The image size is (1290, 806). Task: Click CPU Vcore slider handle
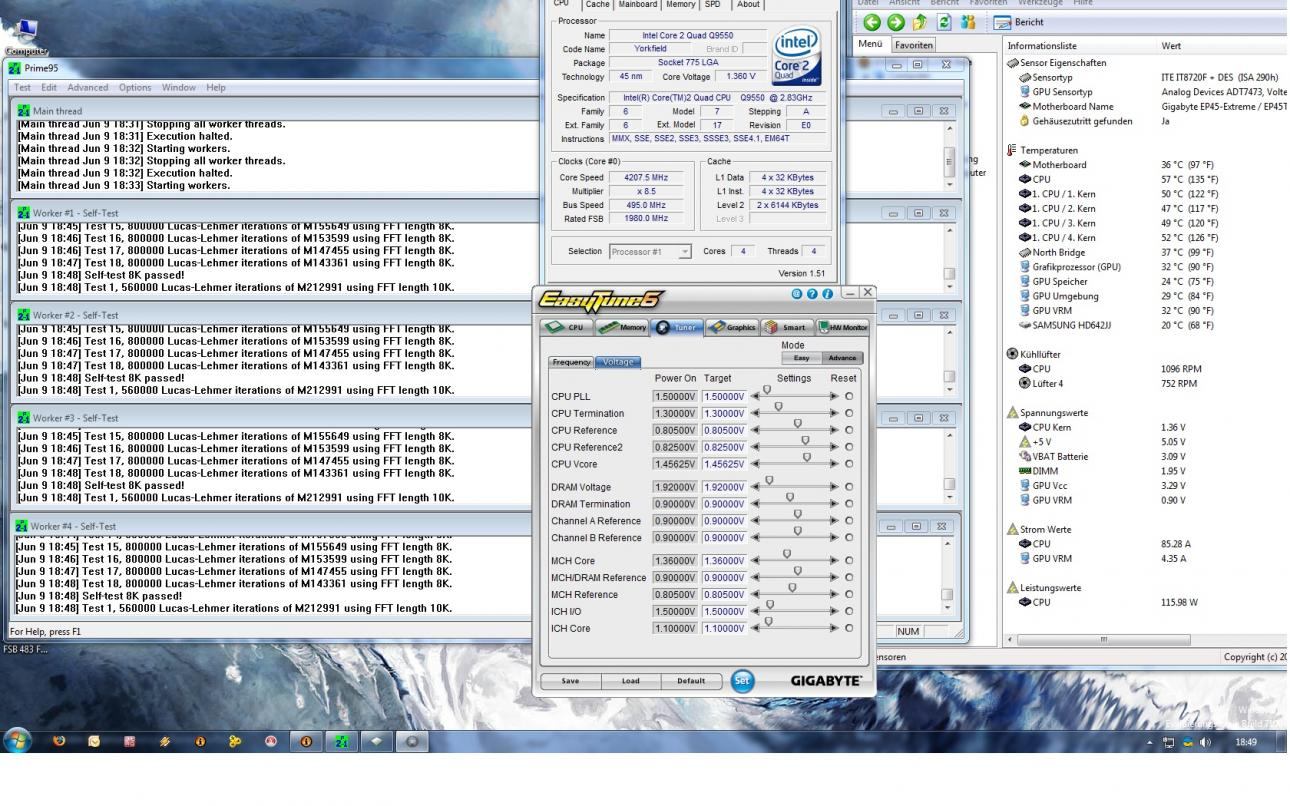(x=808, y=457)
